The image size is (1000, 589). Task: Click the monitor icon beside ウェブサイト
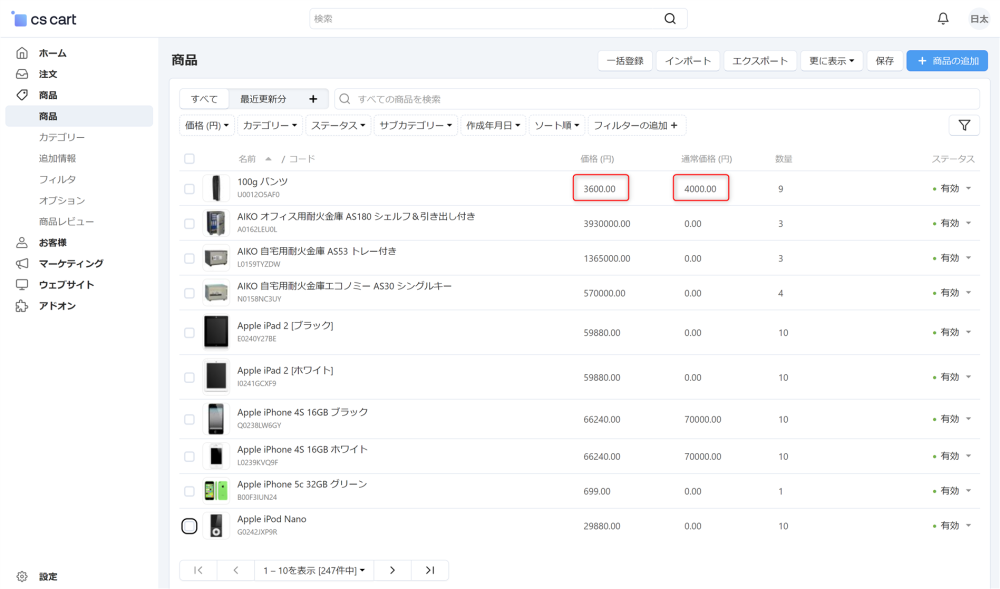pos(22,284)
